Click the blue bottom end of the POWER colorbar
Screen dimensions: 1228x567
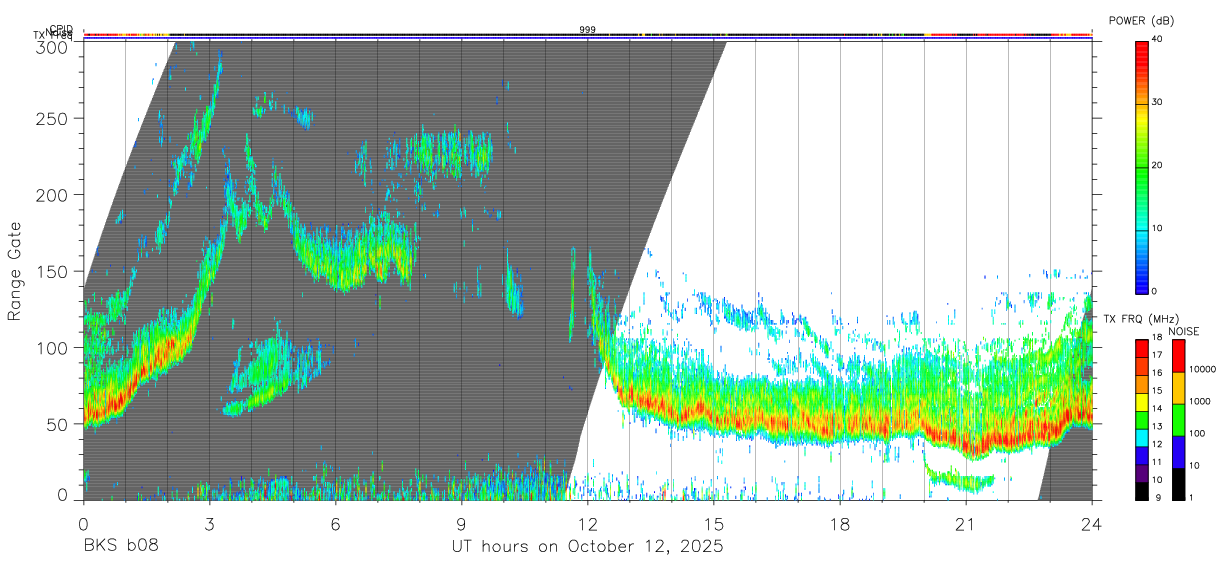click(x=1141, y=285)
